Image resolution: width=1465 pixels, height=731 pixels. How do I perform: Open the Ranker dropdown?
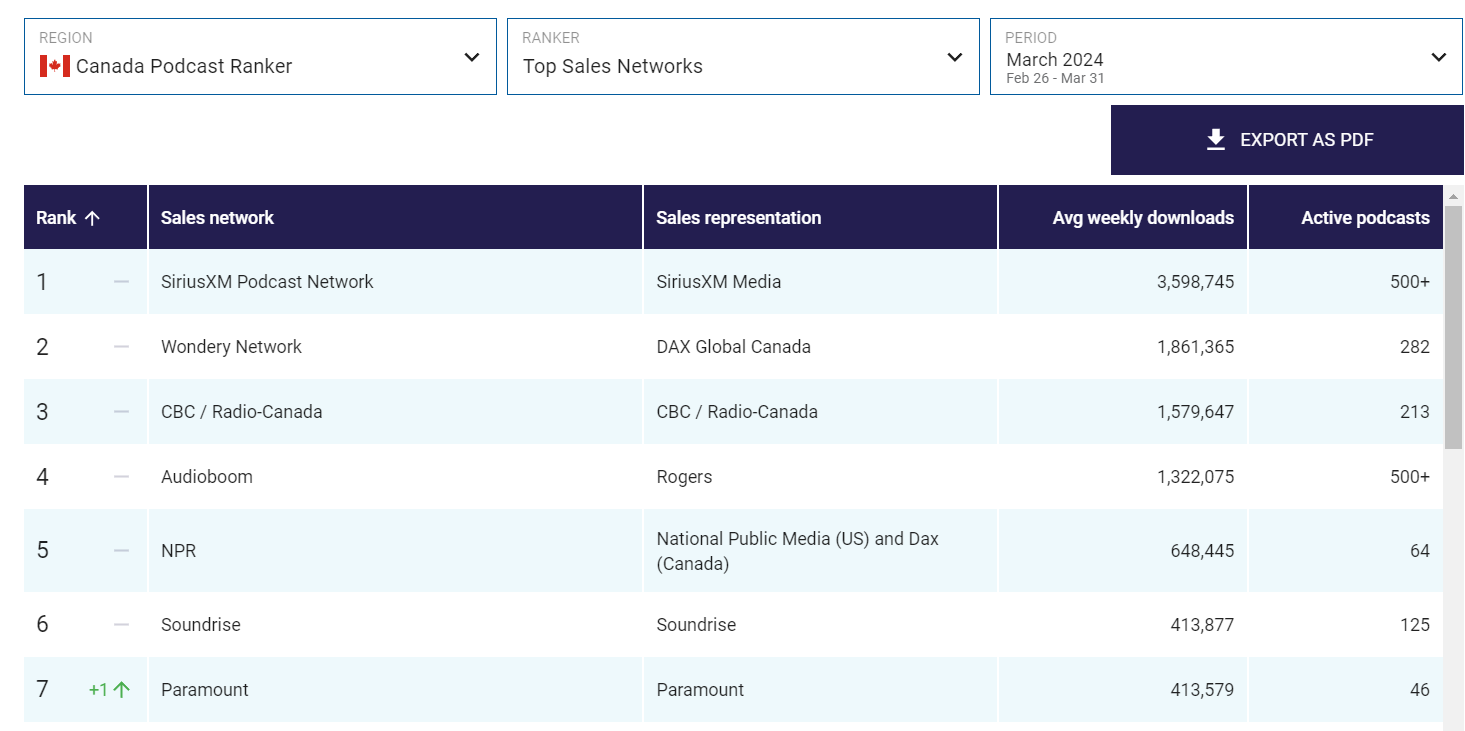point(743,57)
